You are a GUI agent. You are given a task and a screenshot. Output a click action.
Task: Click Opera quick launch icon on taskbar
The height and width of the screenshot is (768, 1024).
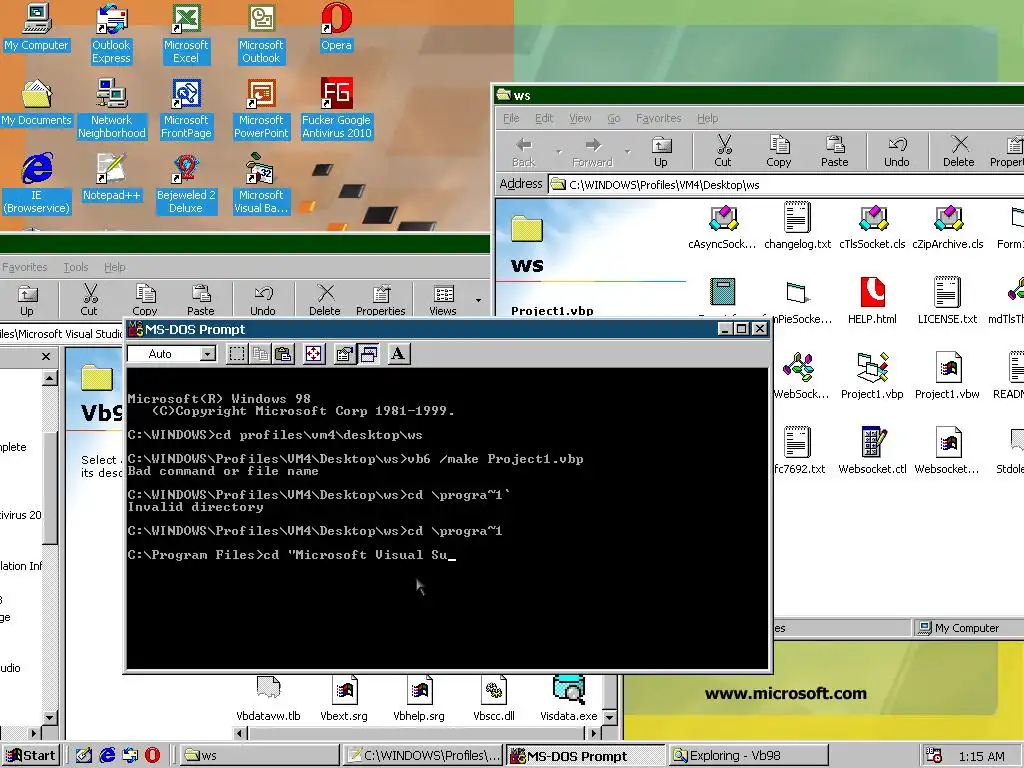tap(152, 756)
